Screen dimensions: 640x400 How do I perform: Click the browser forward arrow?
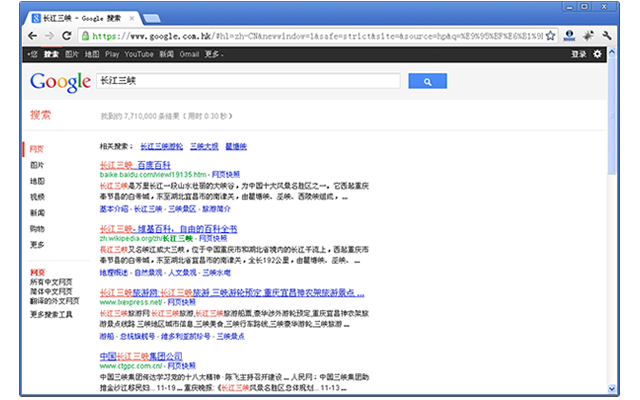(x=49, y=36)
